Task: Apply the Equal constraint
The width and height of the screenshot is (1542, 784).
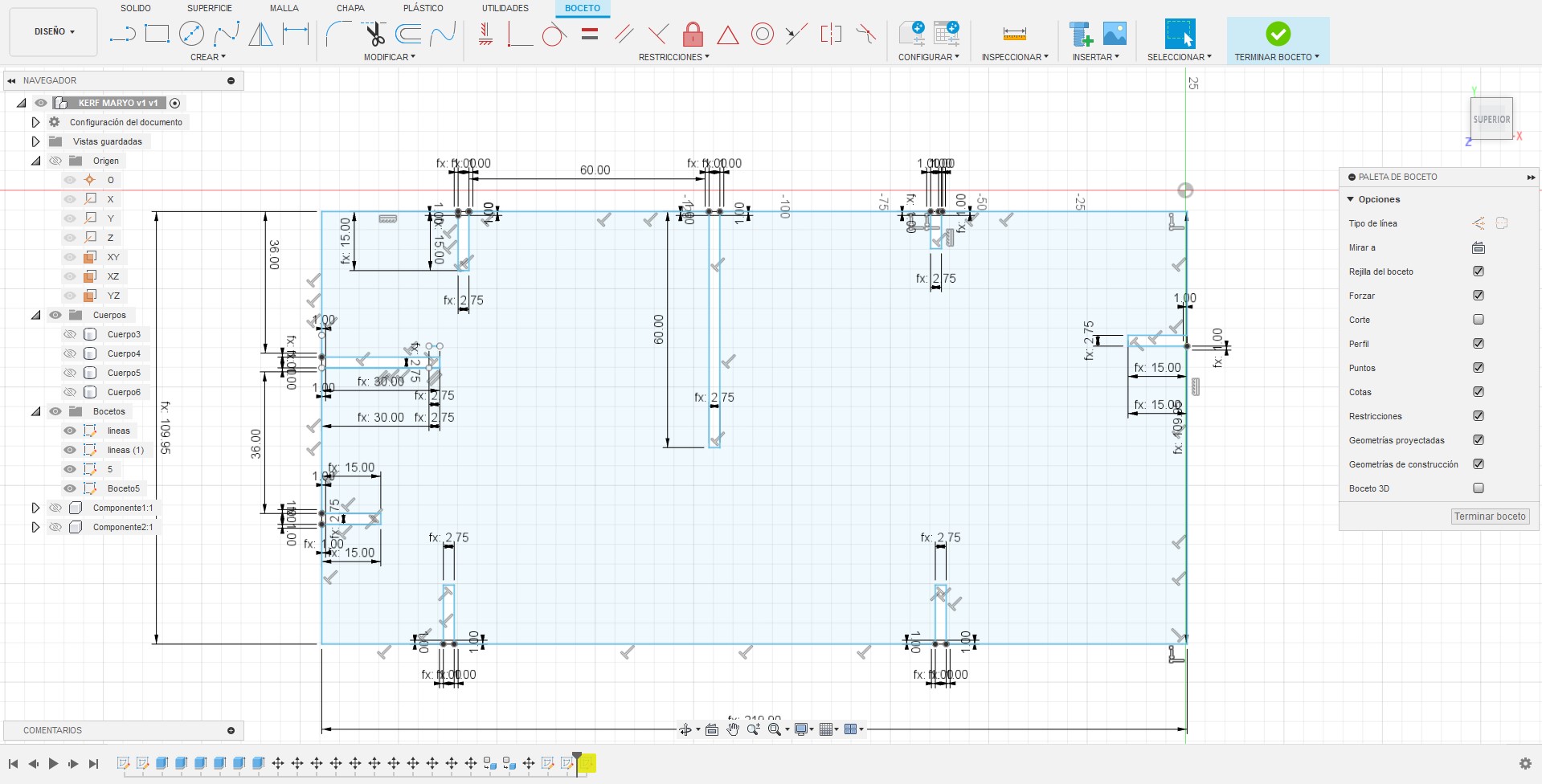Action: tap(590, 34)
